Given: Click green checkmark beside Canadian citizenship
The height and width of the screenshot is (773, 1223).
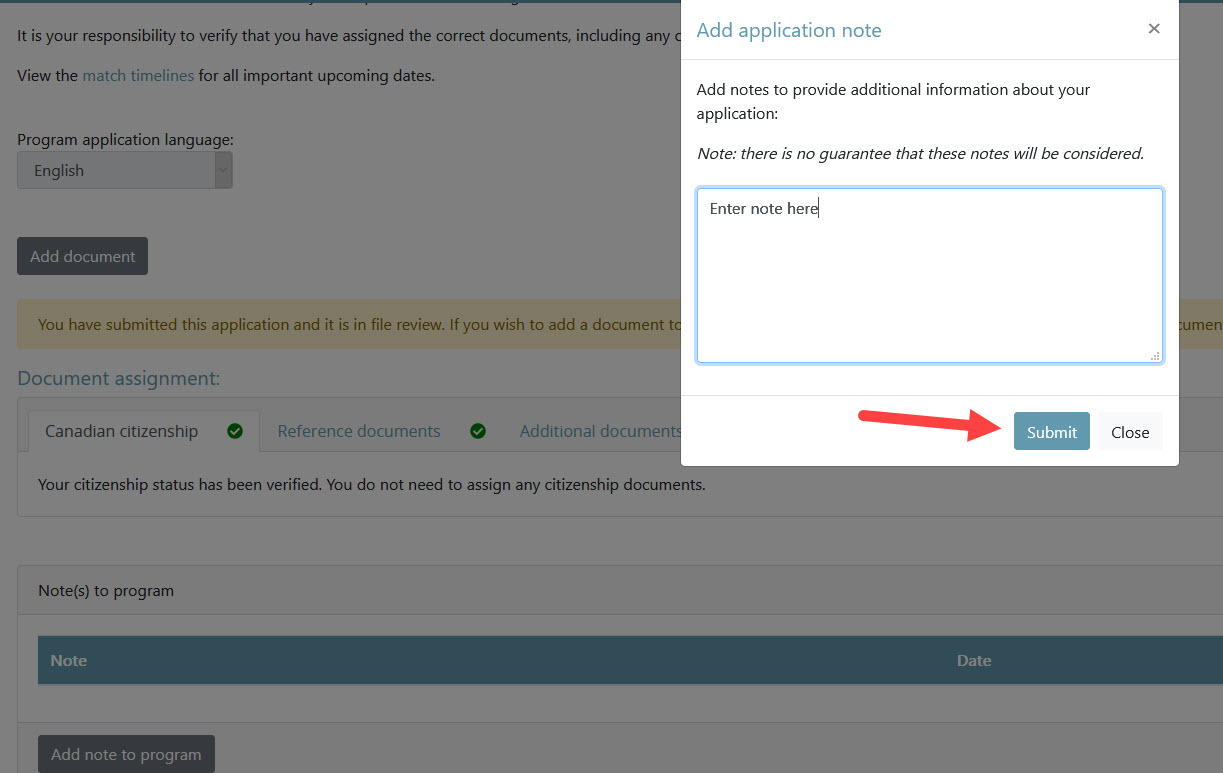Looking at the screenshot, I should 235,431.
